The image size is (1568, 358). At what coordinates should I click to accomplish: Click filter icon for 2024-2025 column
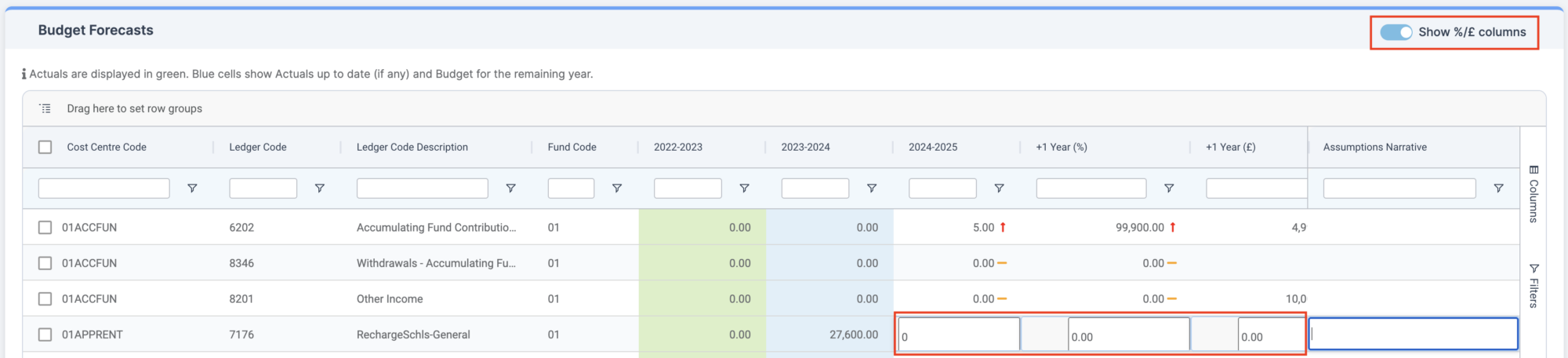(x=1000, y=188)
